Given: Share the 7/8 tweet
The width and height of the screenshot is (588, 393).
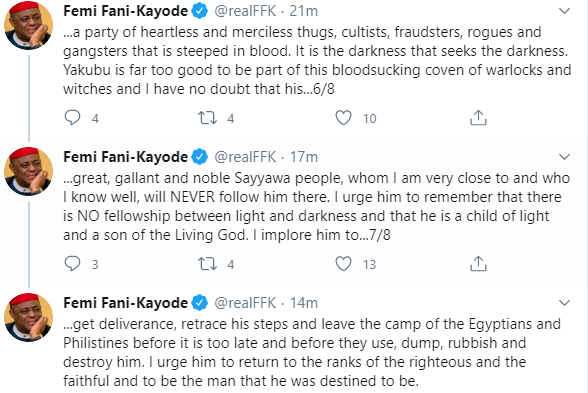Looking at the screenshot, I should 478,264.
